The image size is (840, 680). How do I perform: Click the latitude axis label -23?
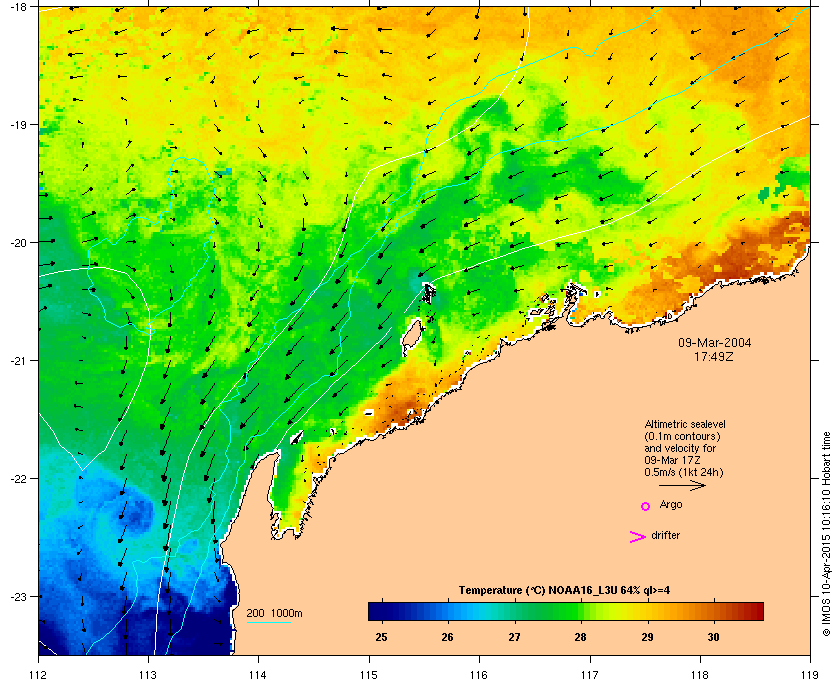(18, 596)
